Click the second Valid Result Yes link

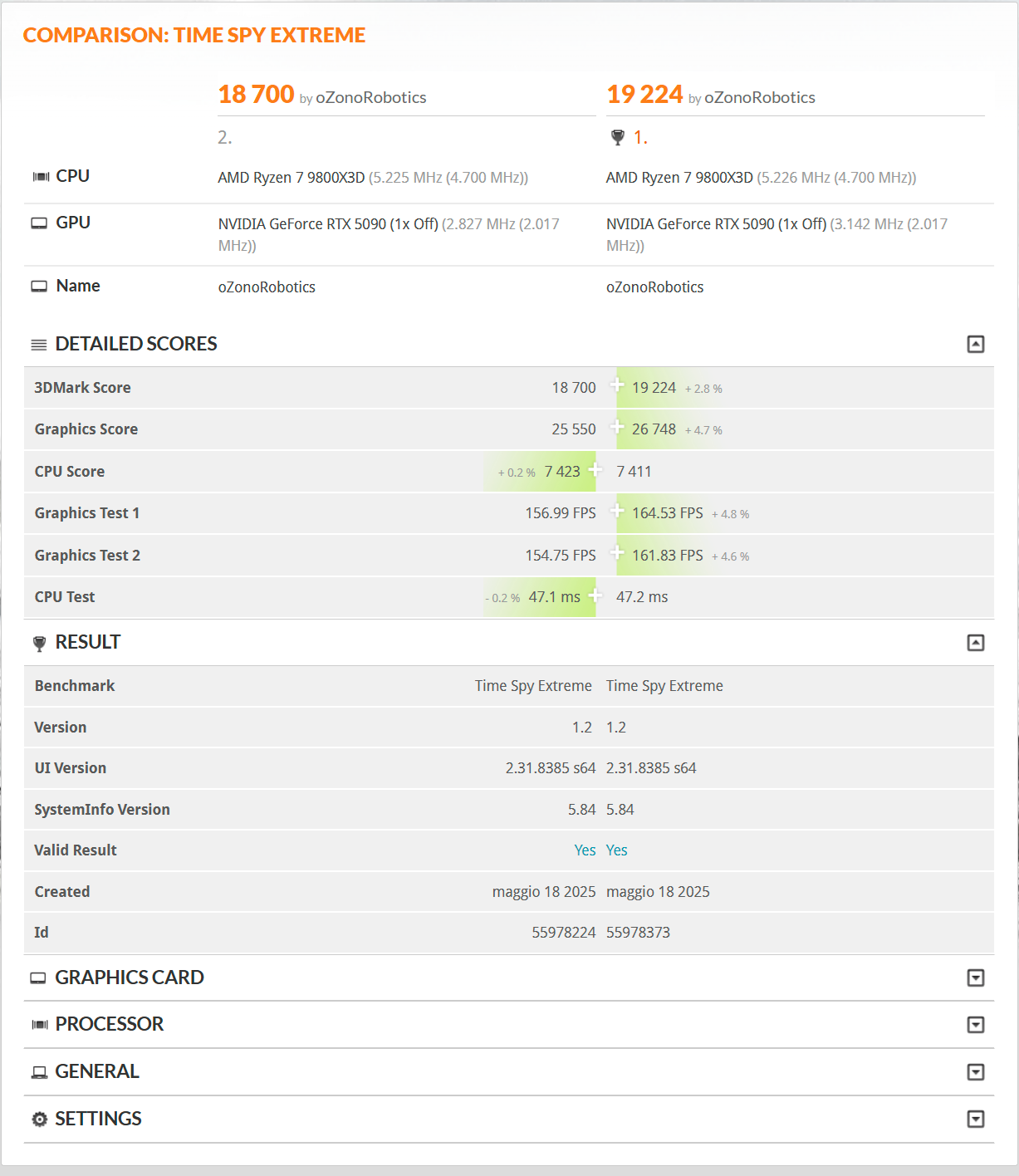click(616, 850)
